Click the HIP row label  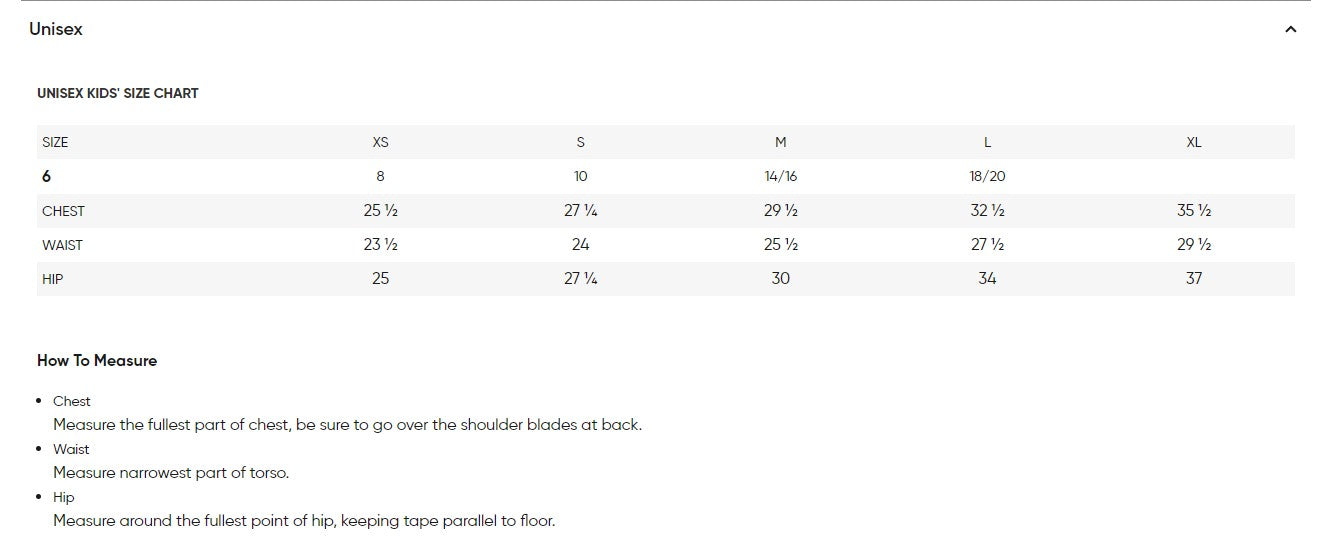click(x=52, y=279)
